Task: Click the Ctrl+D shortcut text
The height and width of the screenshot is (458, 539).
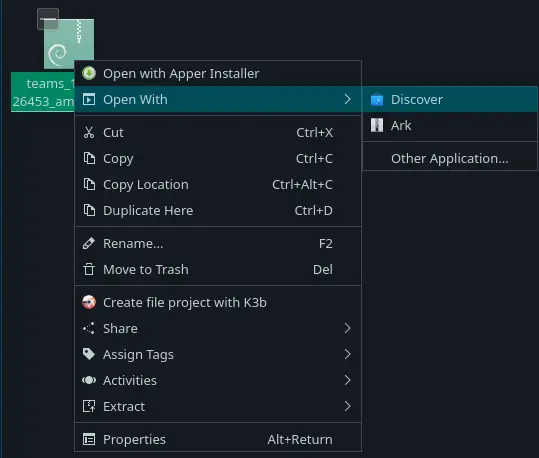Action: pos(314,210)
